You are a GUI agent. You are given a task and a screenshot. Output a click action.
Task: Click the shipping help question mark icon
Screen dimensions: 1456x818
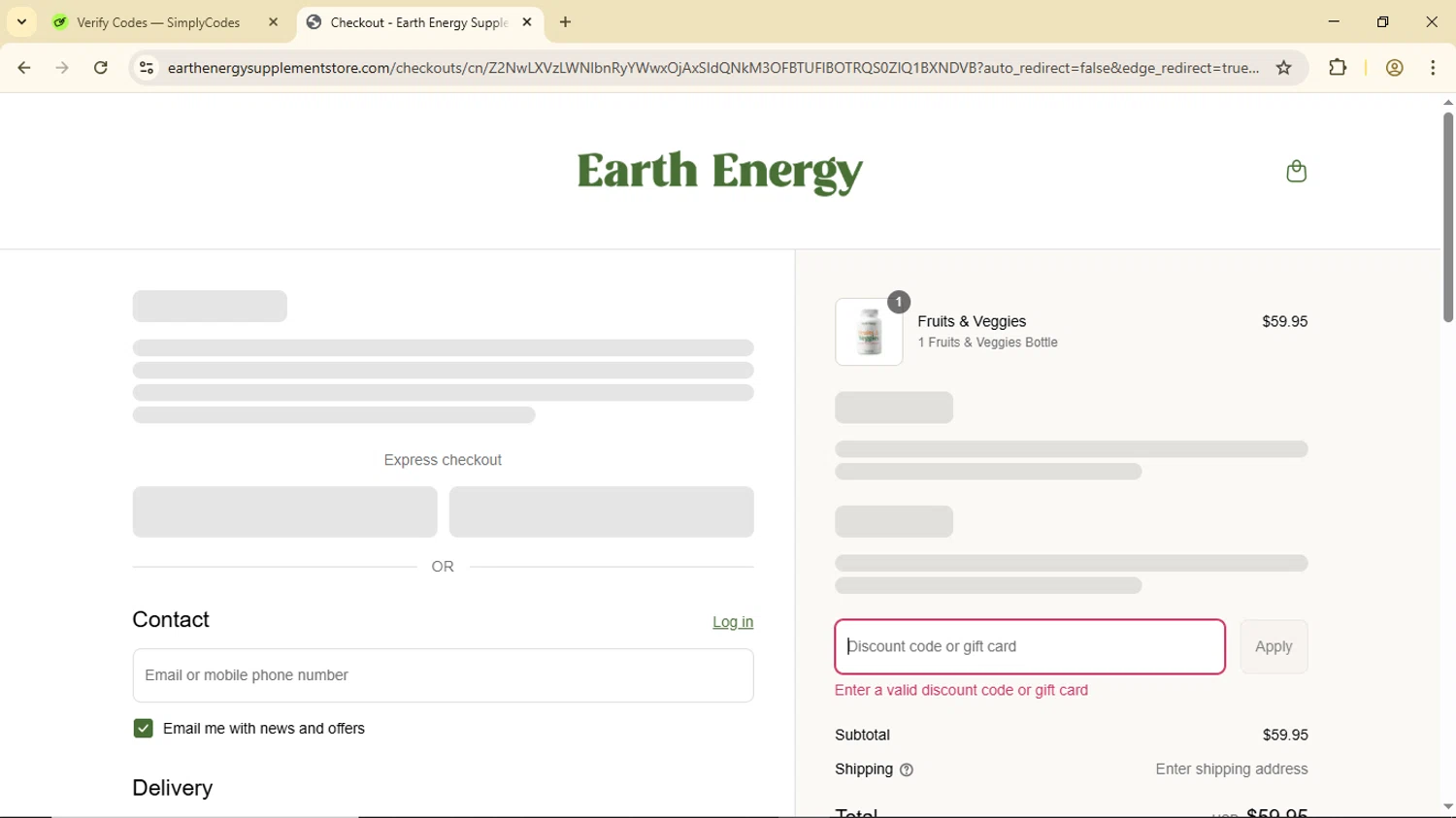(907, 770)
